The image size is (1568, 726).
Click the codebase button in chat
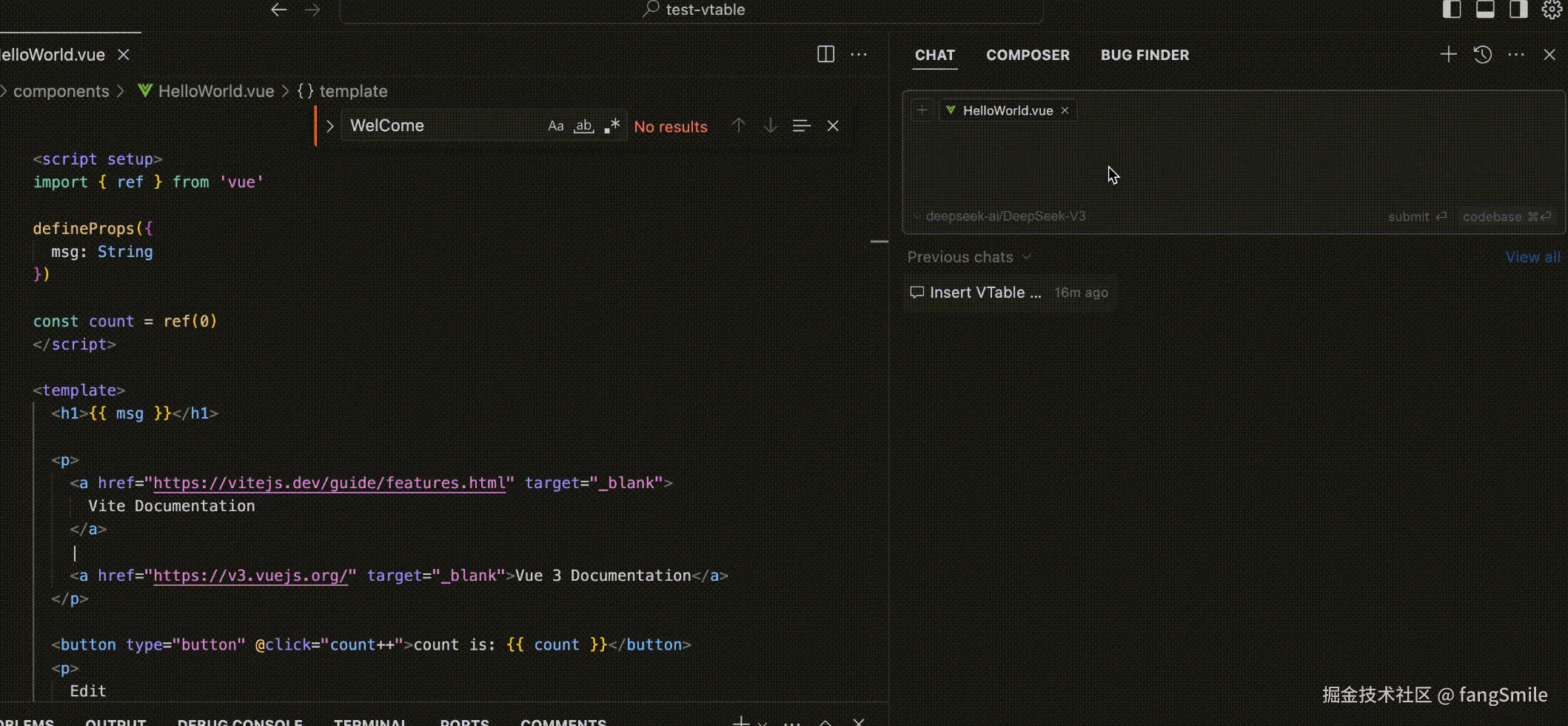[x=1507, y=216]
